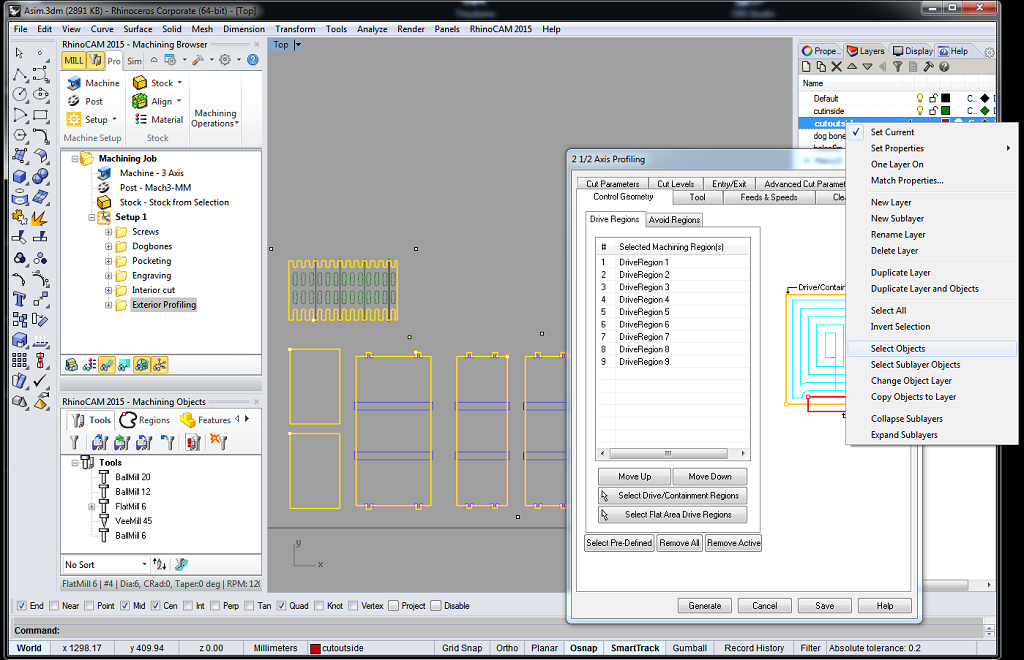1024x660 pixels.
Task: Choose Select Objects in the layer context menu
Action: pyautogui.click(x=897, y=349)
